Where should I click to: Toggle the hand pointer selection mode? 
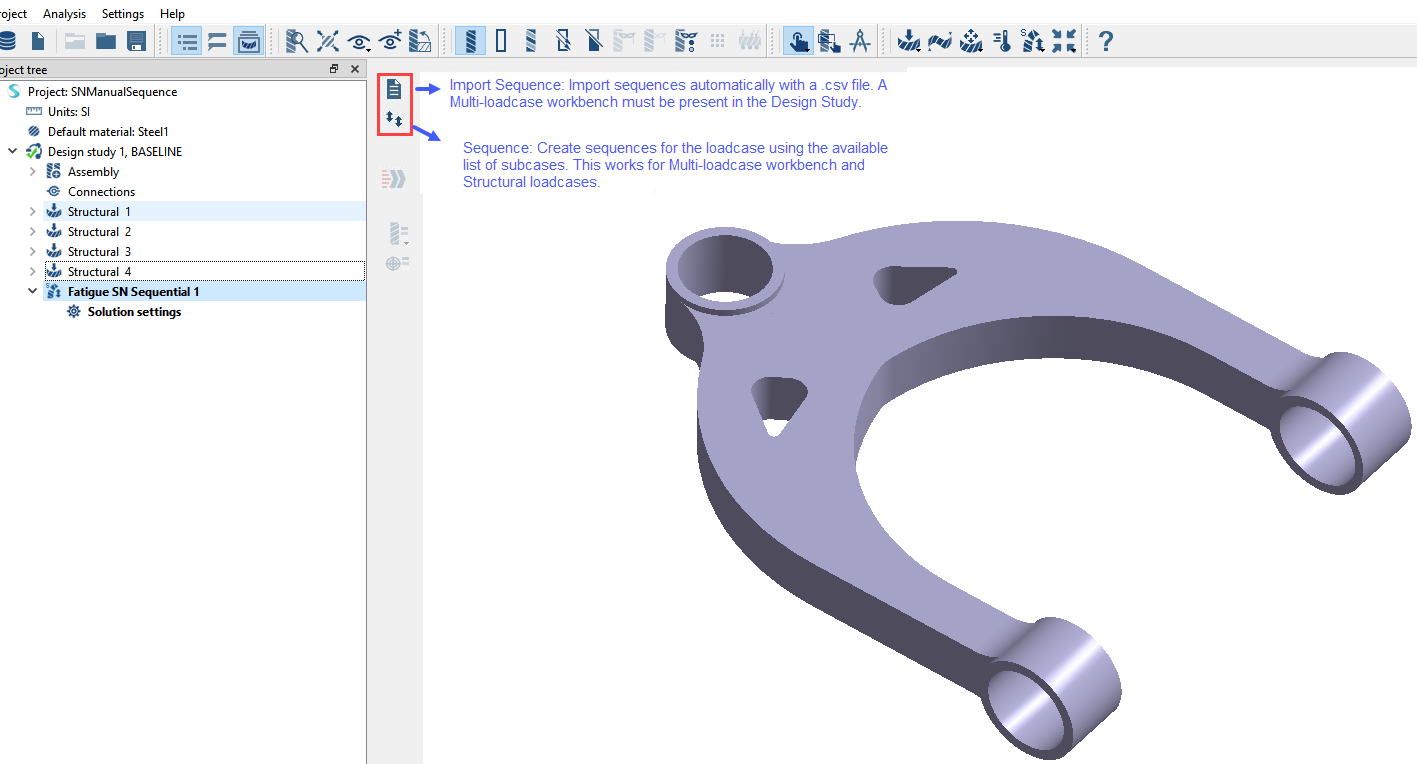click(797, 41)
